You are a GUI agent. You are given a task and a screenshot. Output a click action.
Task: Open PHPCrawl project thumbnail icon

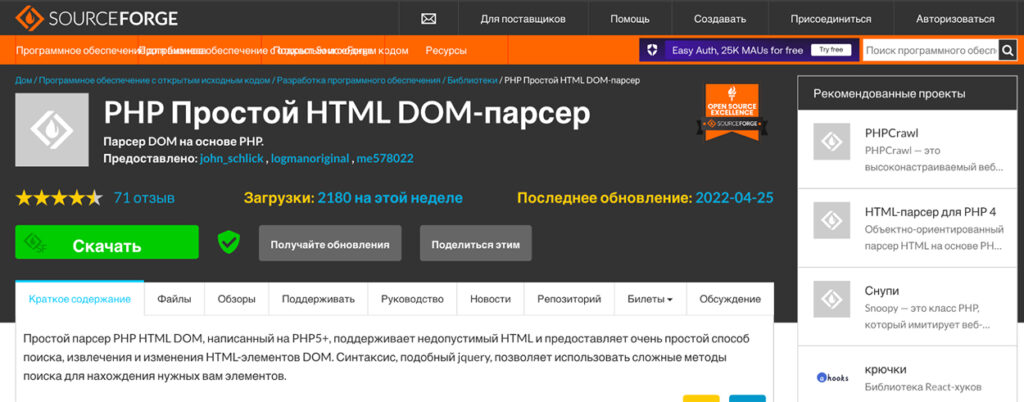point(831,141)
